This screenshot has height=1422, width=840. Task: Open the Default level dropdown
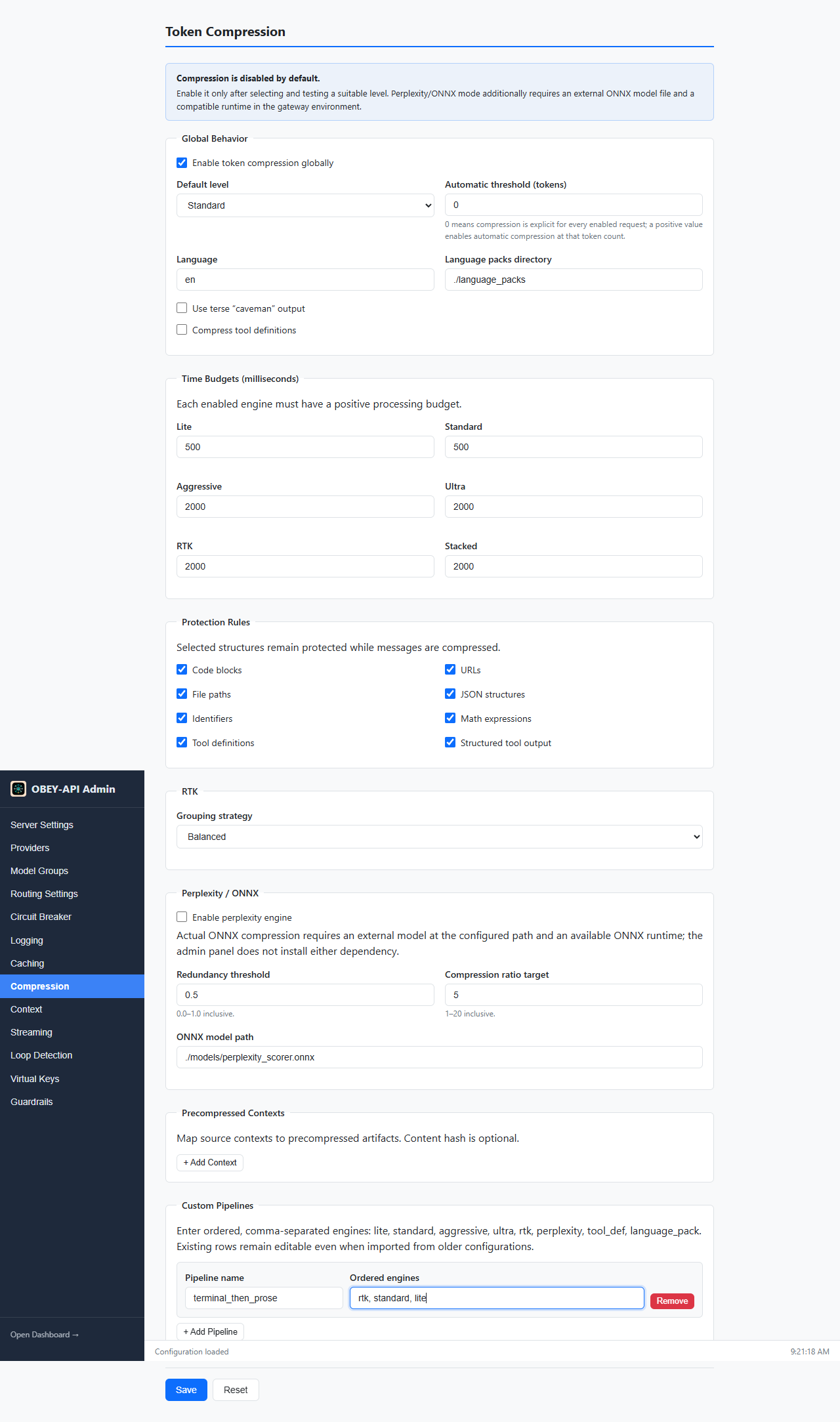click(x=305, y=205)
